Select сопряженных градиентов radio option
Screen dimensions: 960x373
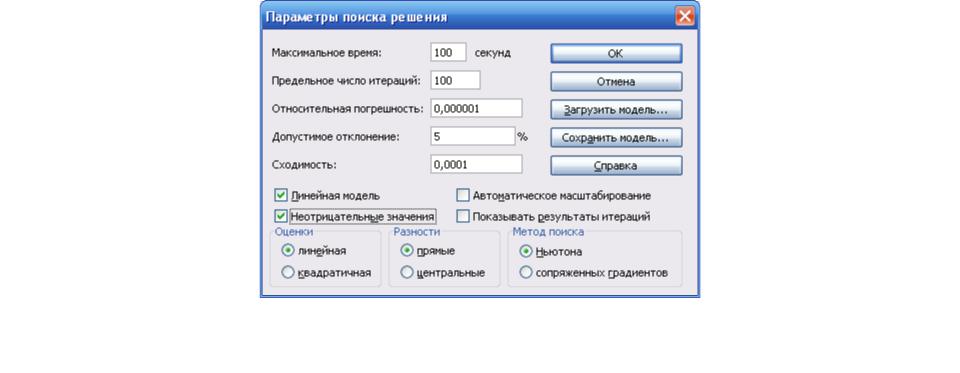click(525, 273)
